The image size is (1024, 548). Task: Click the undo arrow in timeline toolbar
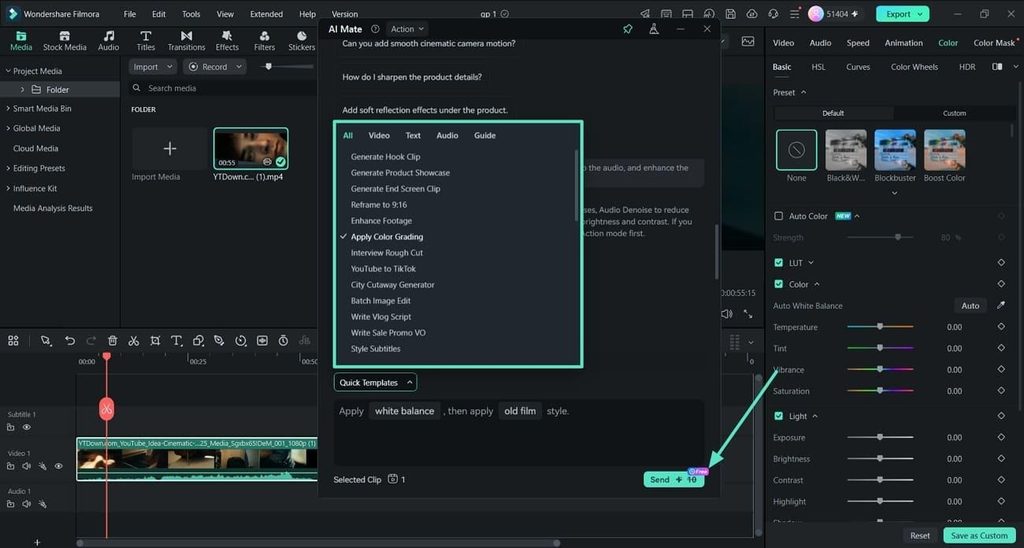(70, 340)
